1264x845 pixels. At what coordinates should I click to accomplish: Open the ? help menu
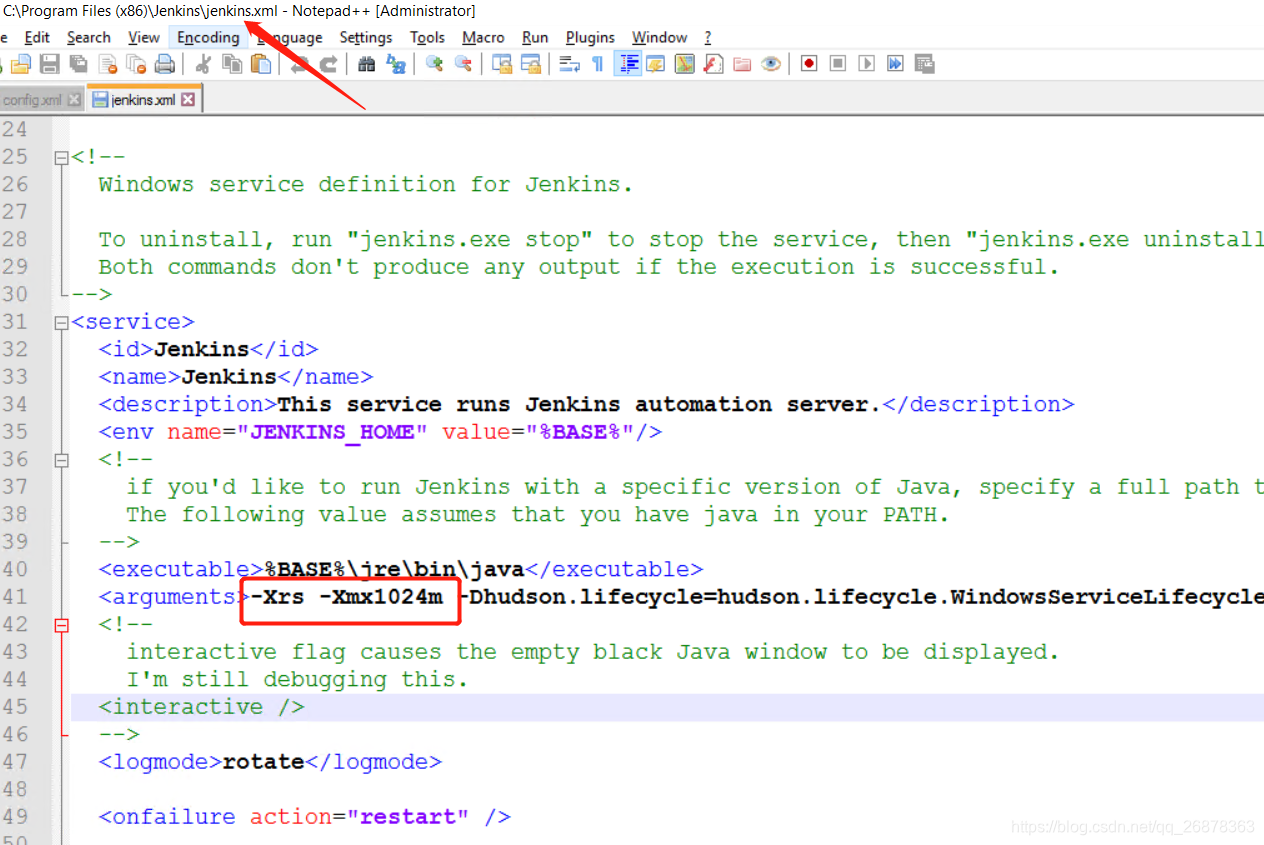708,37
